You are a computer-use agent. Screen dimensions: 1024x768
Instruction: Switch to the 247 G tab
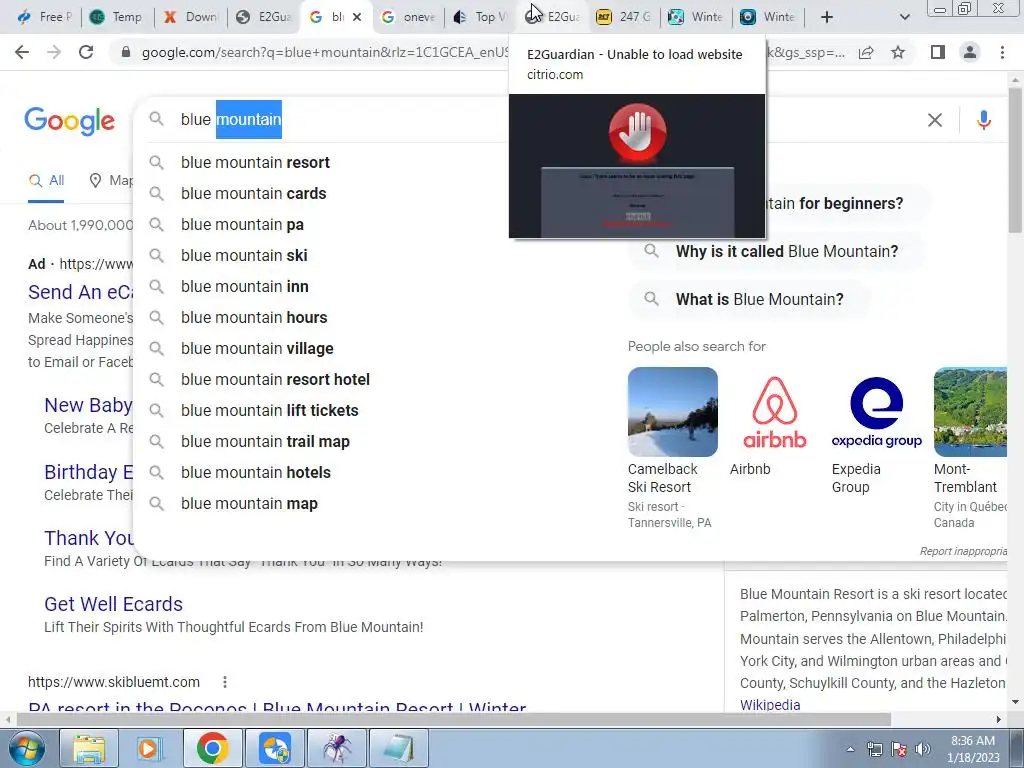[x=624, y=17]
